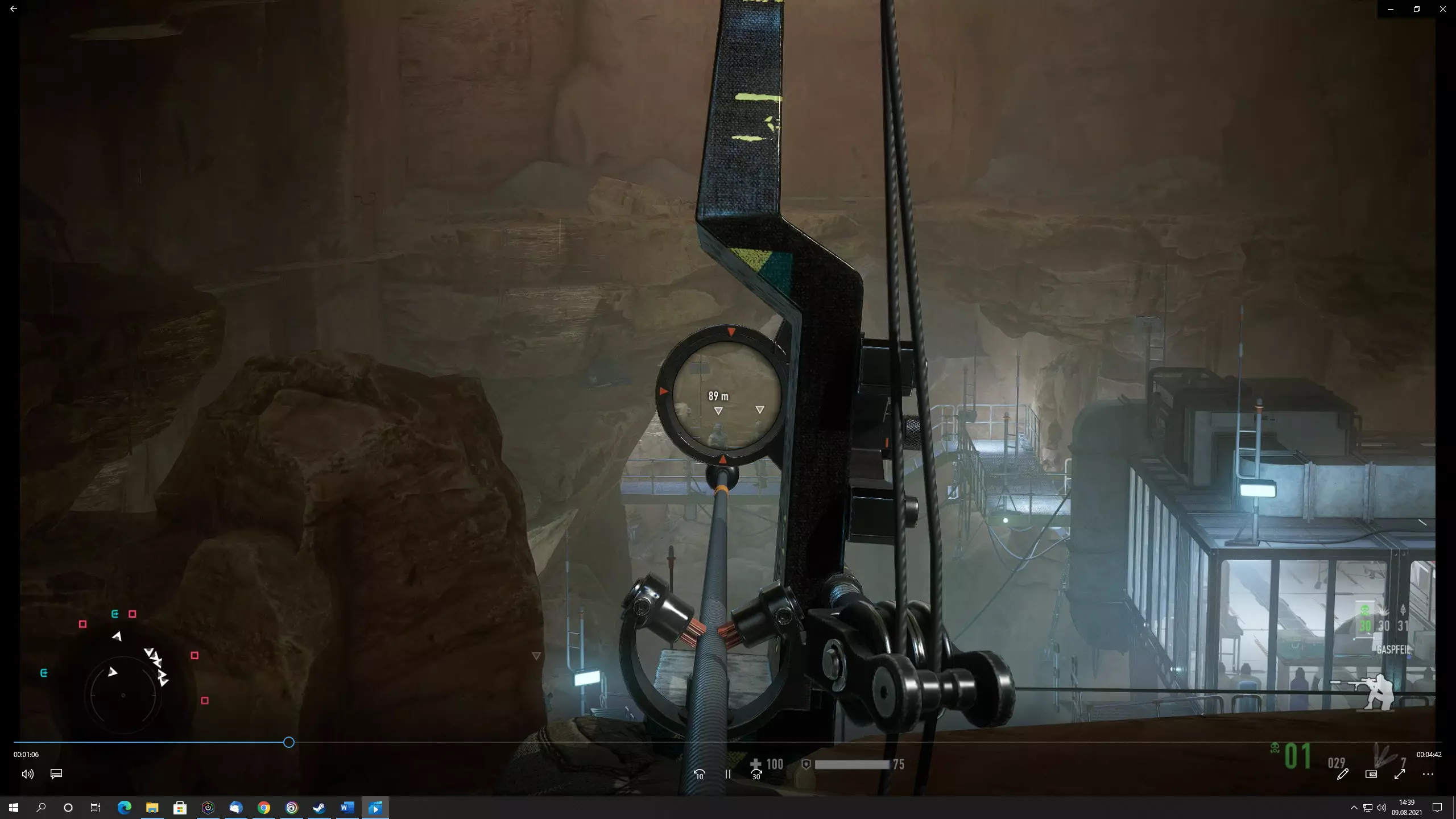Open the Windows Start menu
Viewport: 1456px width, 819px height.
point(14,808)
